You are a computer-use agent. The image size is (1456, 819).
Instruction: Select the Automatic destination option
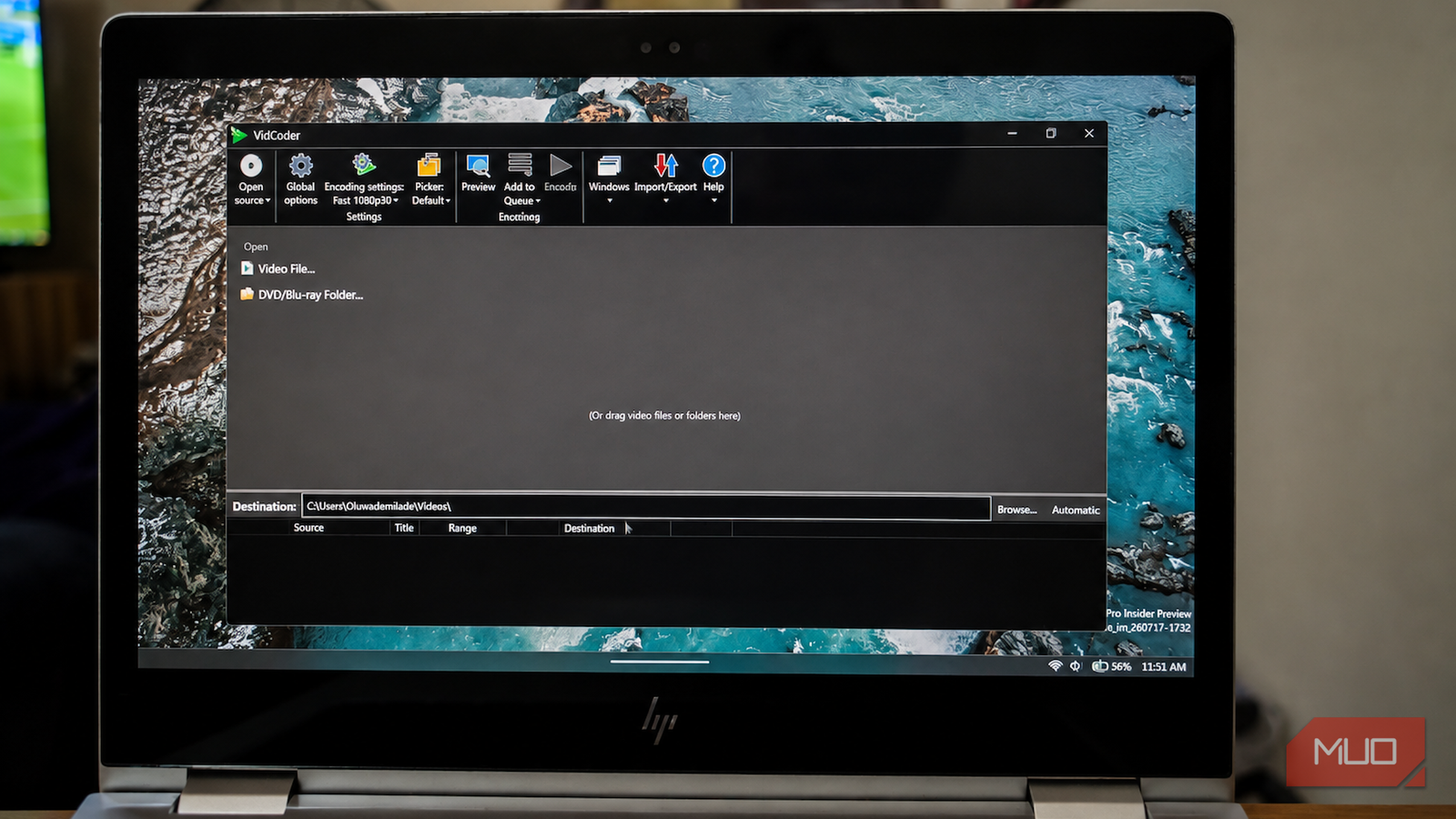point(1076,510)
